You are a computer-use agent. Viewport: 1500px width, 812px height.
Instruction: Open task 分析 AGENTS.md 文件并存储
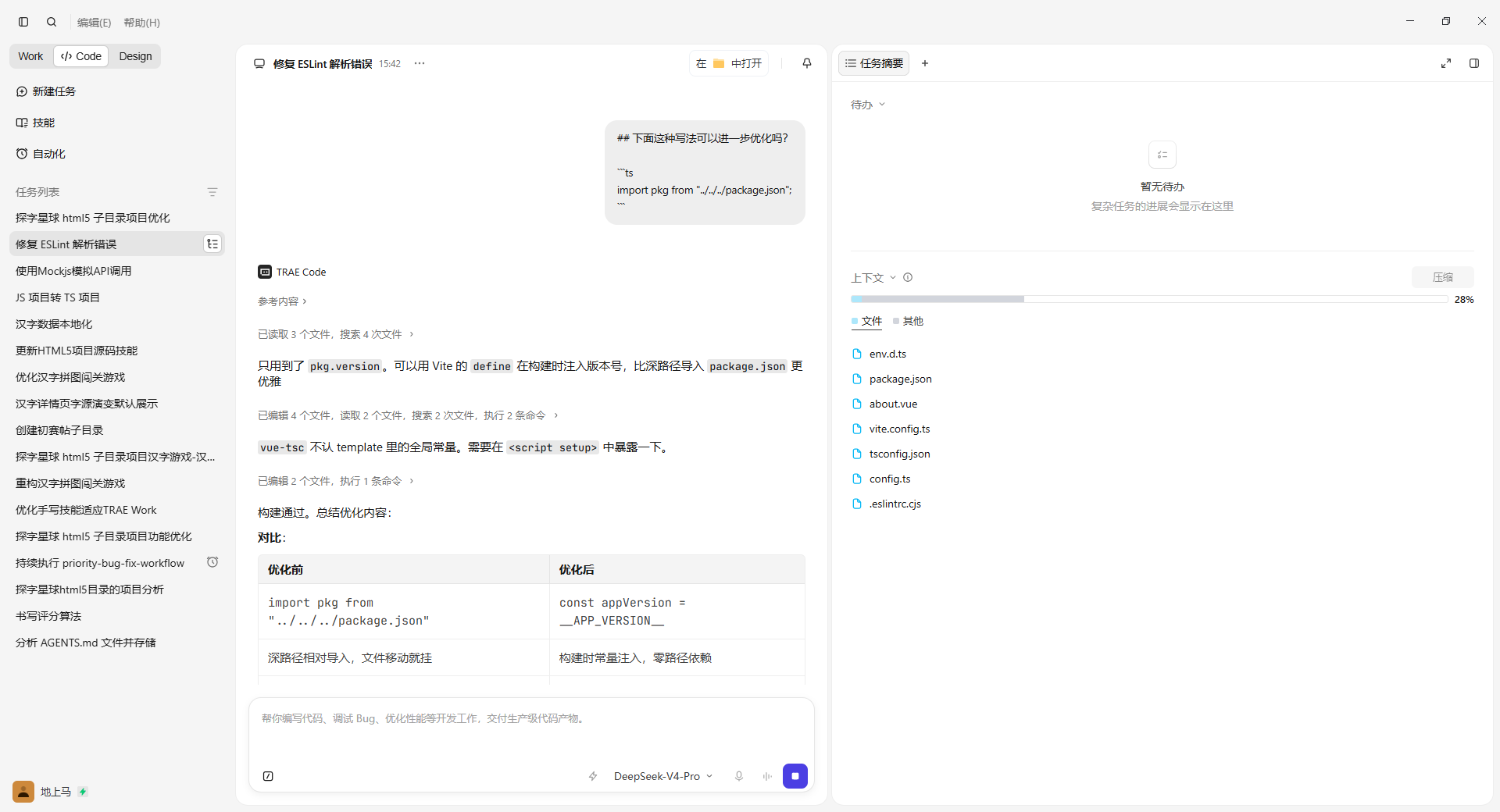pyautogui.click(x=117, y=643)
